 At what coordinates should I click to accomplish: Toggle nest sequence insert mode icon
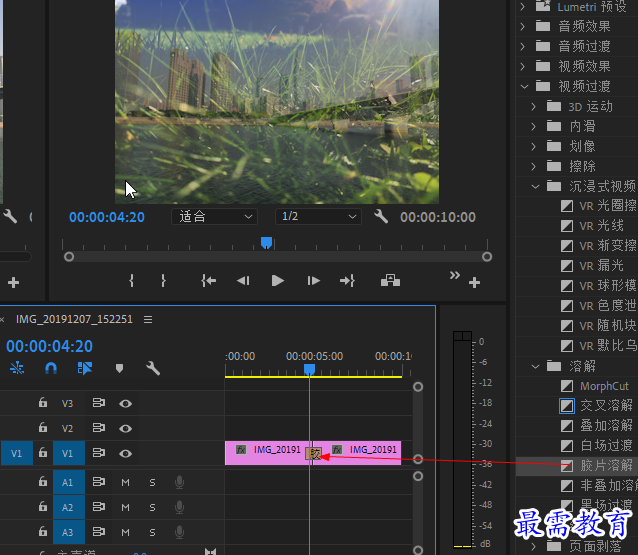pos(17,368)
